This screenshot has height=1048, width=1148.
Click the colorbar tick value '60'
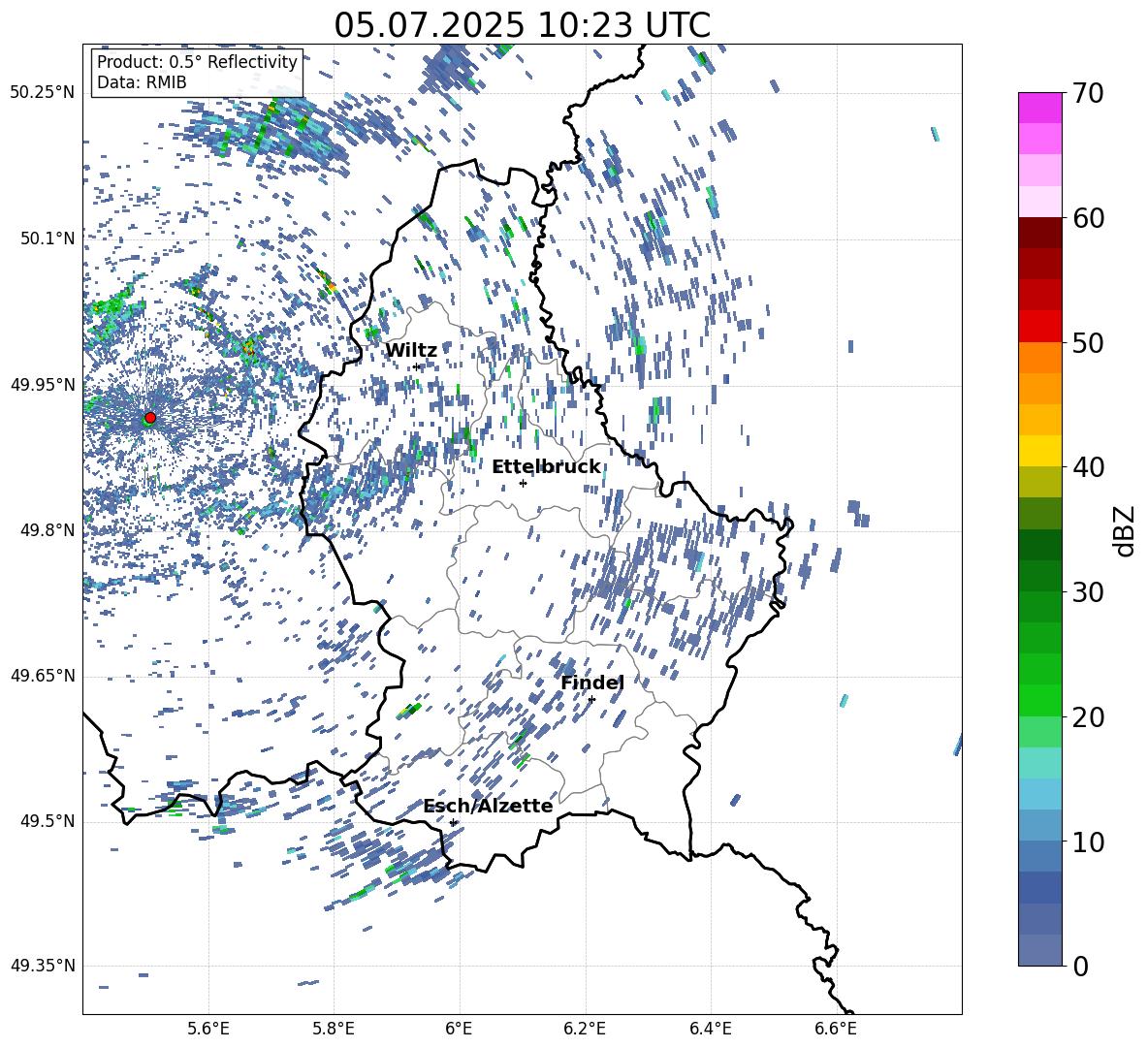click(x=1088, y=218)
